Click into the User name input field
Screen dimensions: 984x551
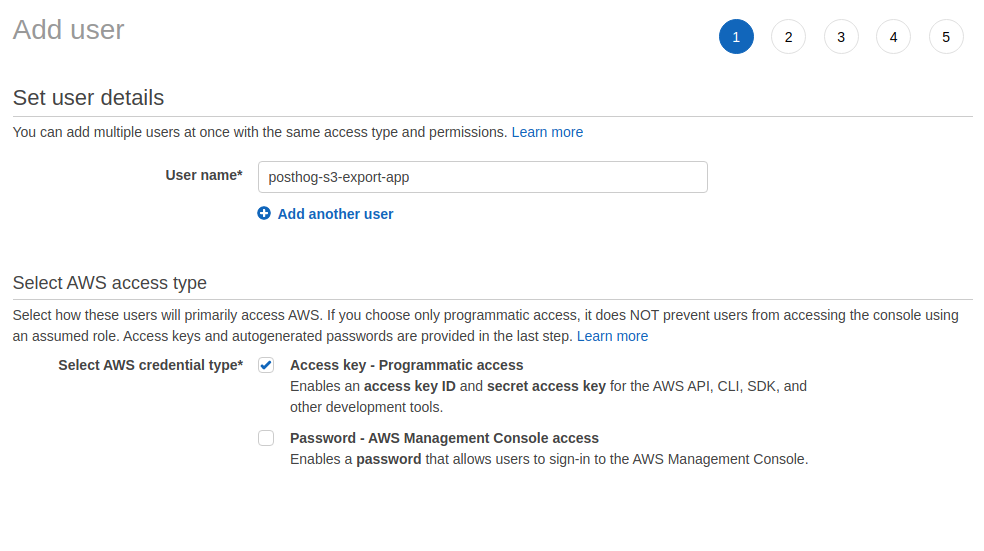[482, 177]
